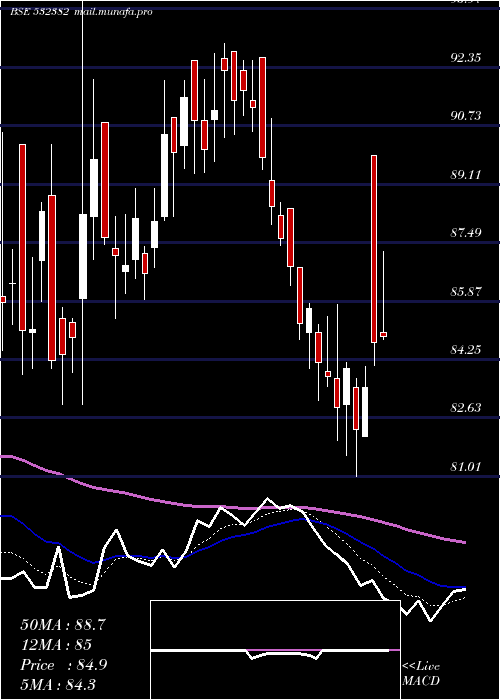Image resolution: width=500 pixels, height=700 pixels.
Task: Click the 82.63 price axis label
Action: pos(466,408)
